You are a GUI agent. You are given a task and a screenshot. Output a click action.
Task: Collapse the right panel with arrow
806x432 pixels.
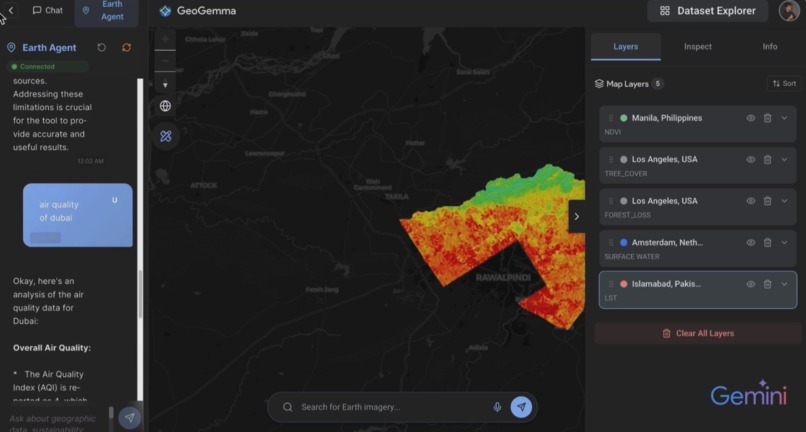click(x=576, y=217)
